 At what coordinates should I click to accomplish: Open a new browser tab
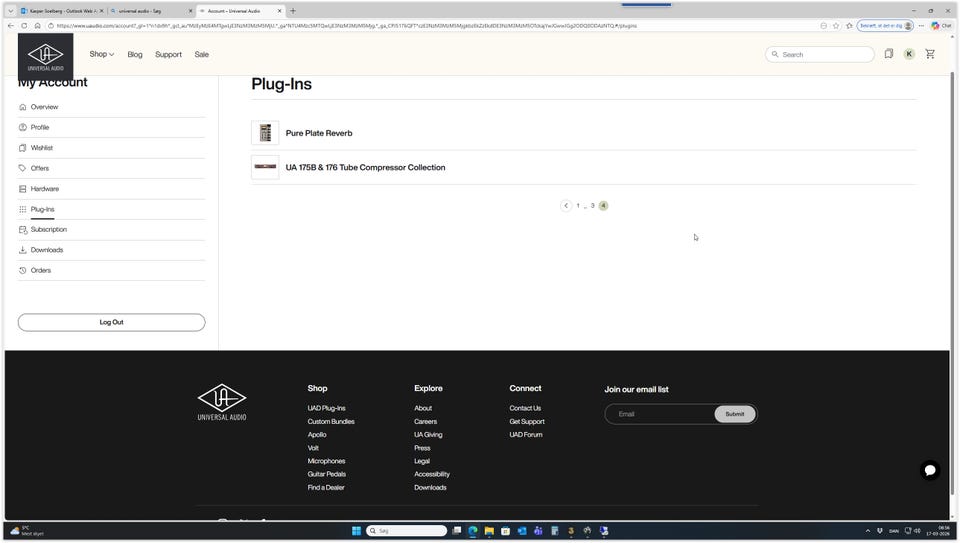point(293,10)
